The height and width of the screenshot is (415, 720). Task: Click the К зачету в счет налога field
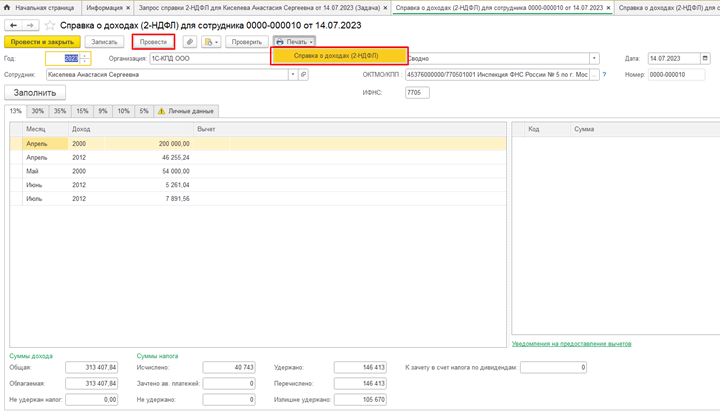tap(553, 367)
